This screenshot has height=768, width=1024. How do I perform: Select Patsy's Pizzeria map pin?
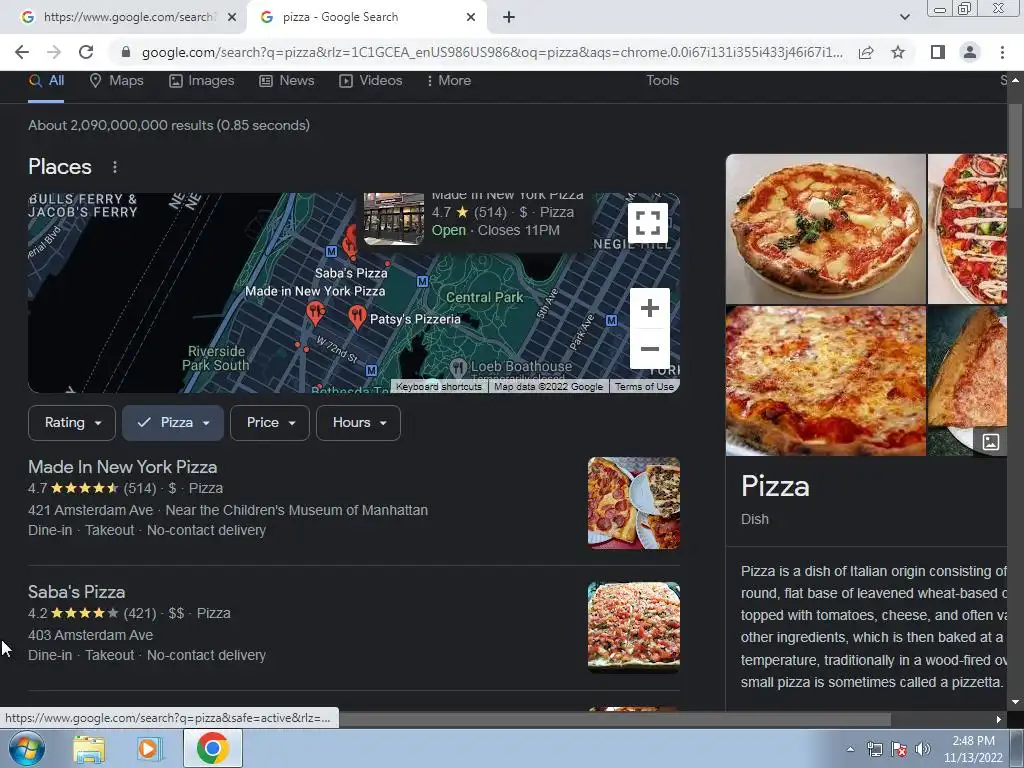coord(357,317)
